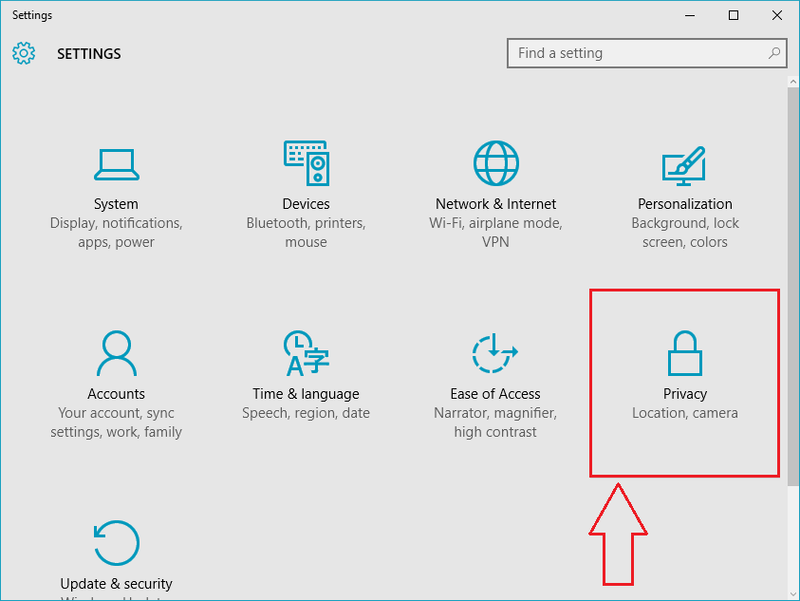Click 'Your account, sync settings, work, family' text
Image resolution: width=800 pixels, height=601 pixels.
tap(116, 422)
